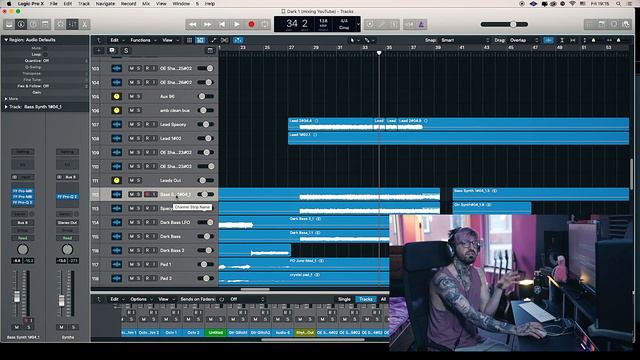Viewport: 640px width, 360px height.
Task: Adjust the Dark Bass LFO track volume slider
Action: (x=205, y=222)
